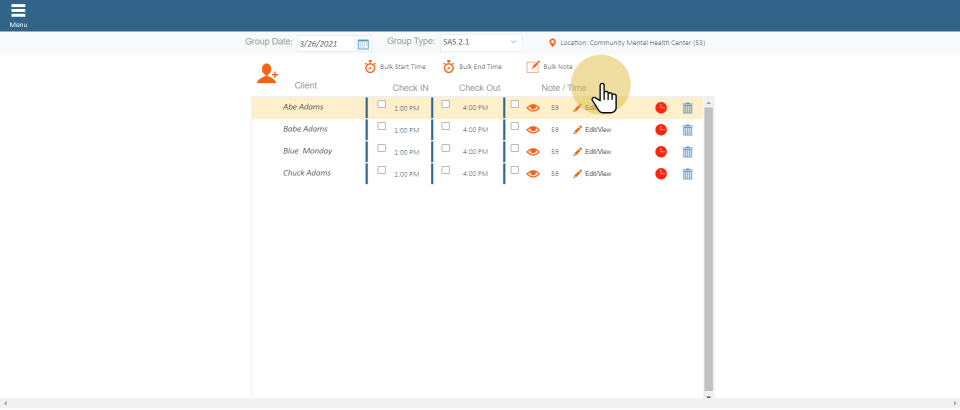The image size is (960, 410).
Task: Click the location pin for Community Mental Health Center
Action: (x=552, y=43)
